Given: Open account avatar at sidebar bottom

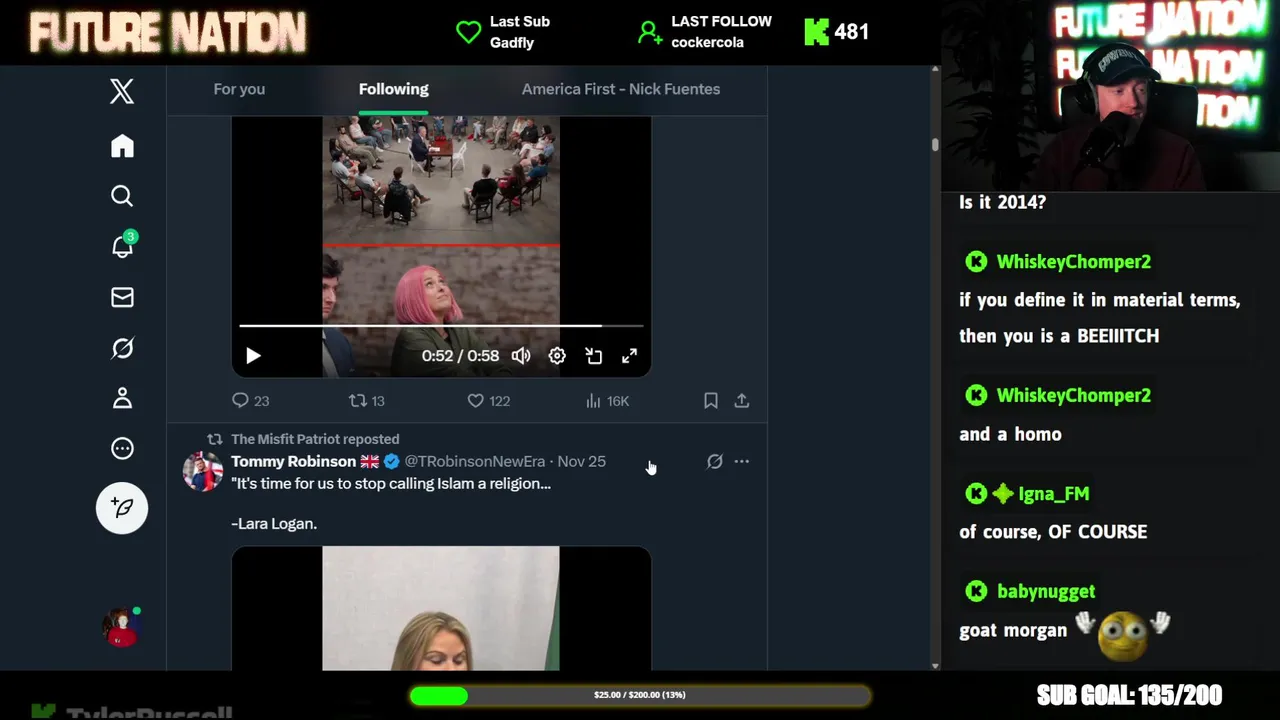Looking at the screenshot, I should [x=122, y=627].
